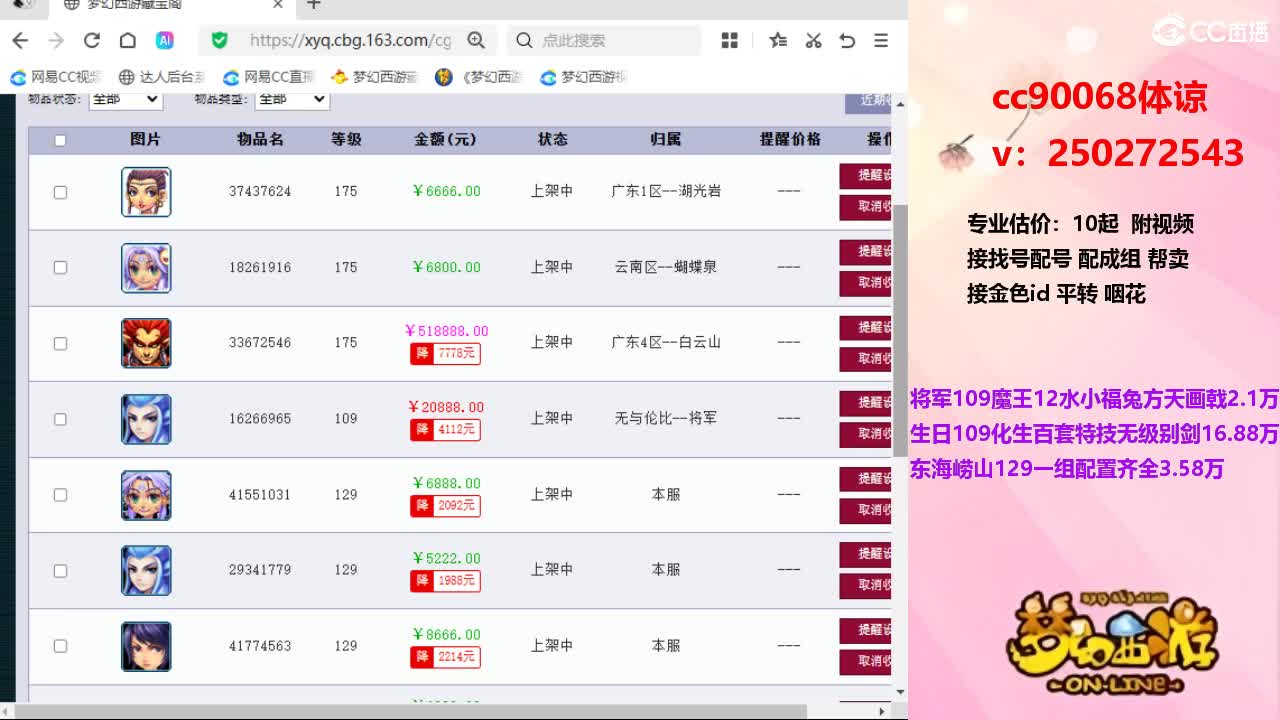Click the 广东1区--湖光岩 server cell
The width and height of the screenshot is (1280, 720).
[x=666, y=191]
